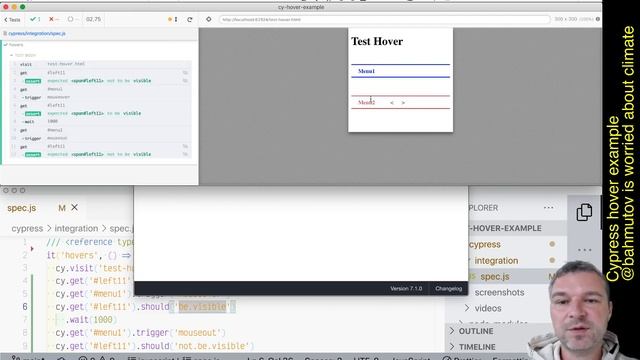Open the Explorer files icon in the activity bar
This screenshot has height=360, width=640.
pos(584,213)
